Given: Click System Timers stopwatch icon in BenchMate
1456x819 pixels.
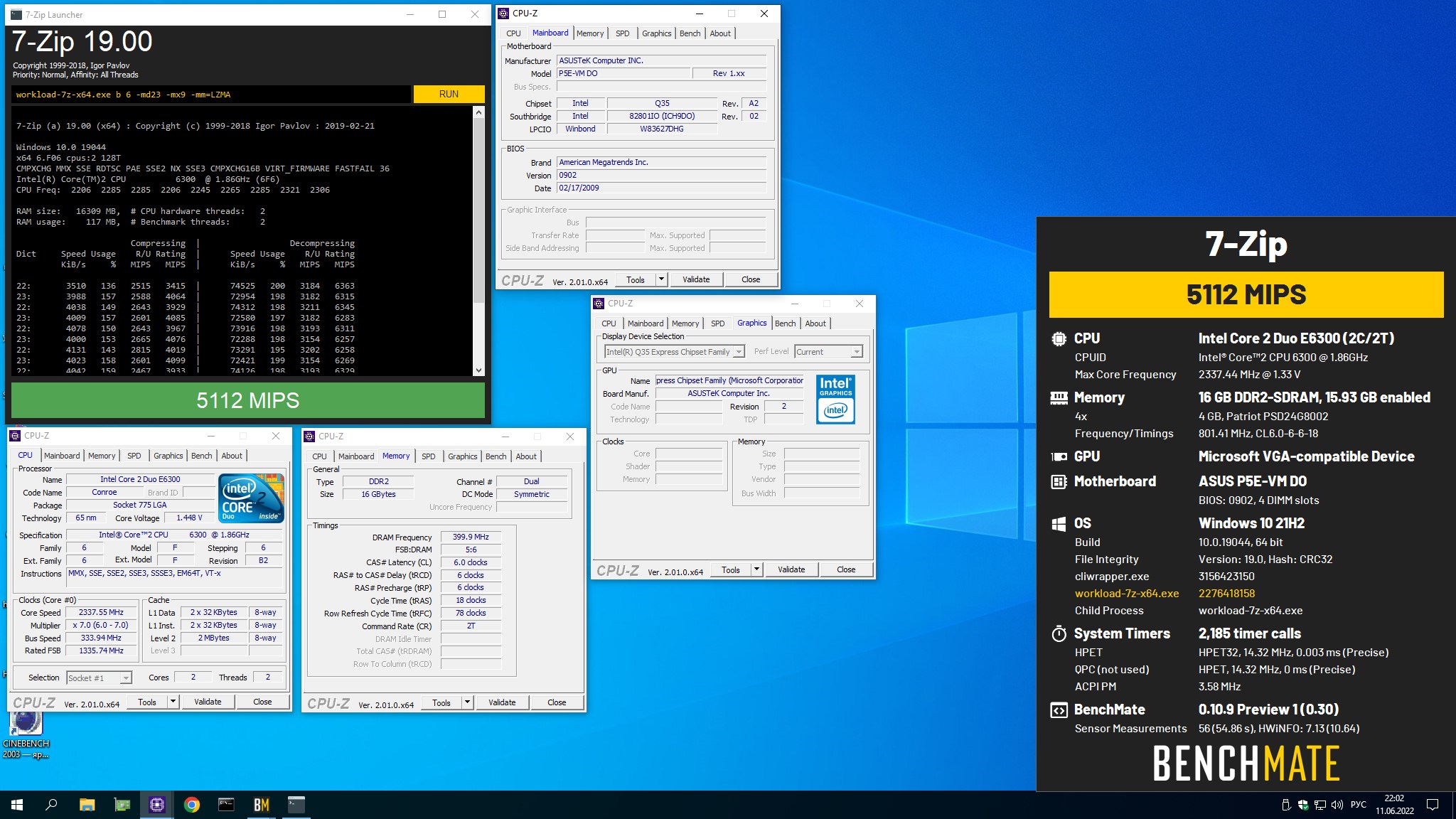Looking at the screenshot, I should point(1059,633).
